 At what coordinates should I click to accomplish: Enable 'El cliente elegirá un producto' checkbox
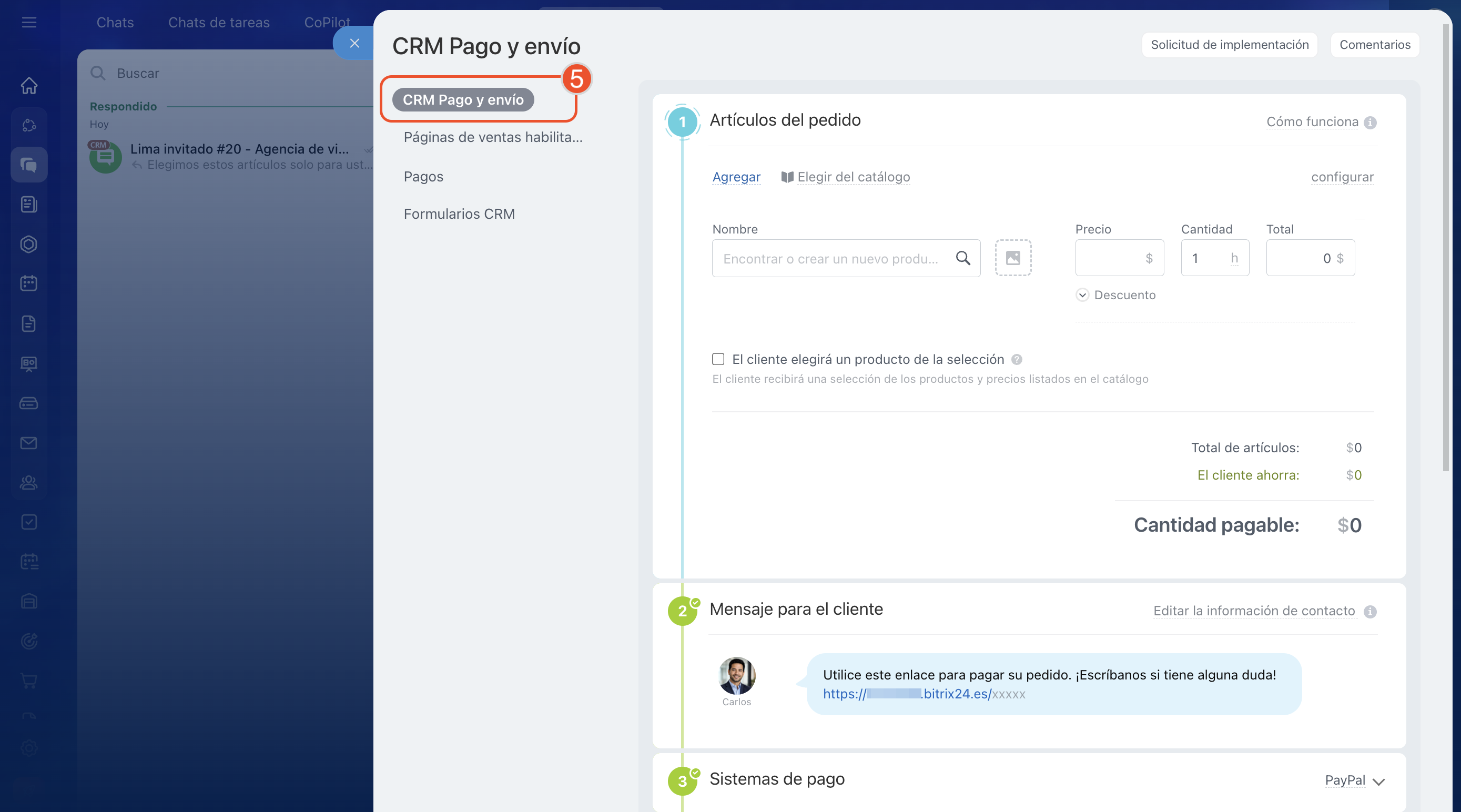pyautogui.click(x=718, y=359)
